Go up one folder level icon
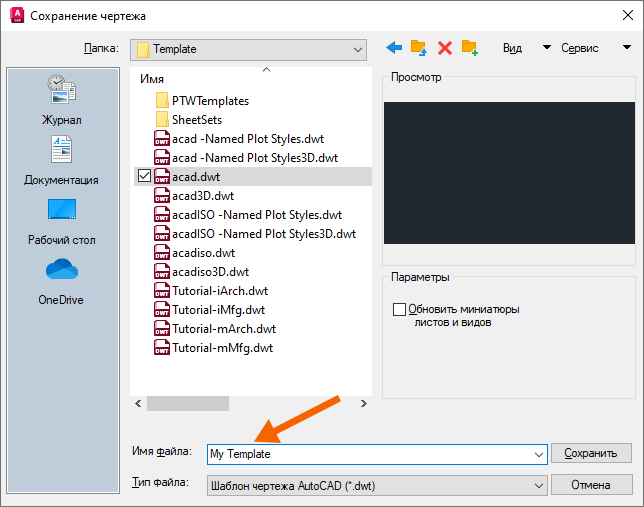 419,48
